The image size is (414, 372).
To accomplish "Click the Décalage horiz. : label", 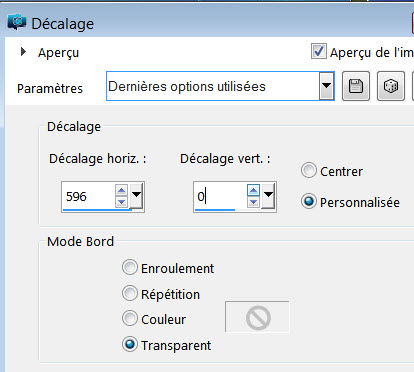I will (98, 159).
